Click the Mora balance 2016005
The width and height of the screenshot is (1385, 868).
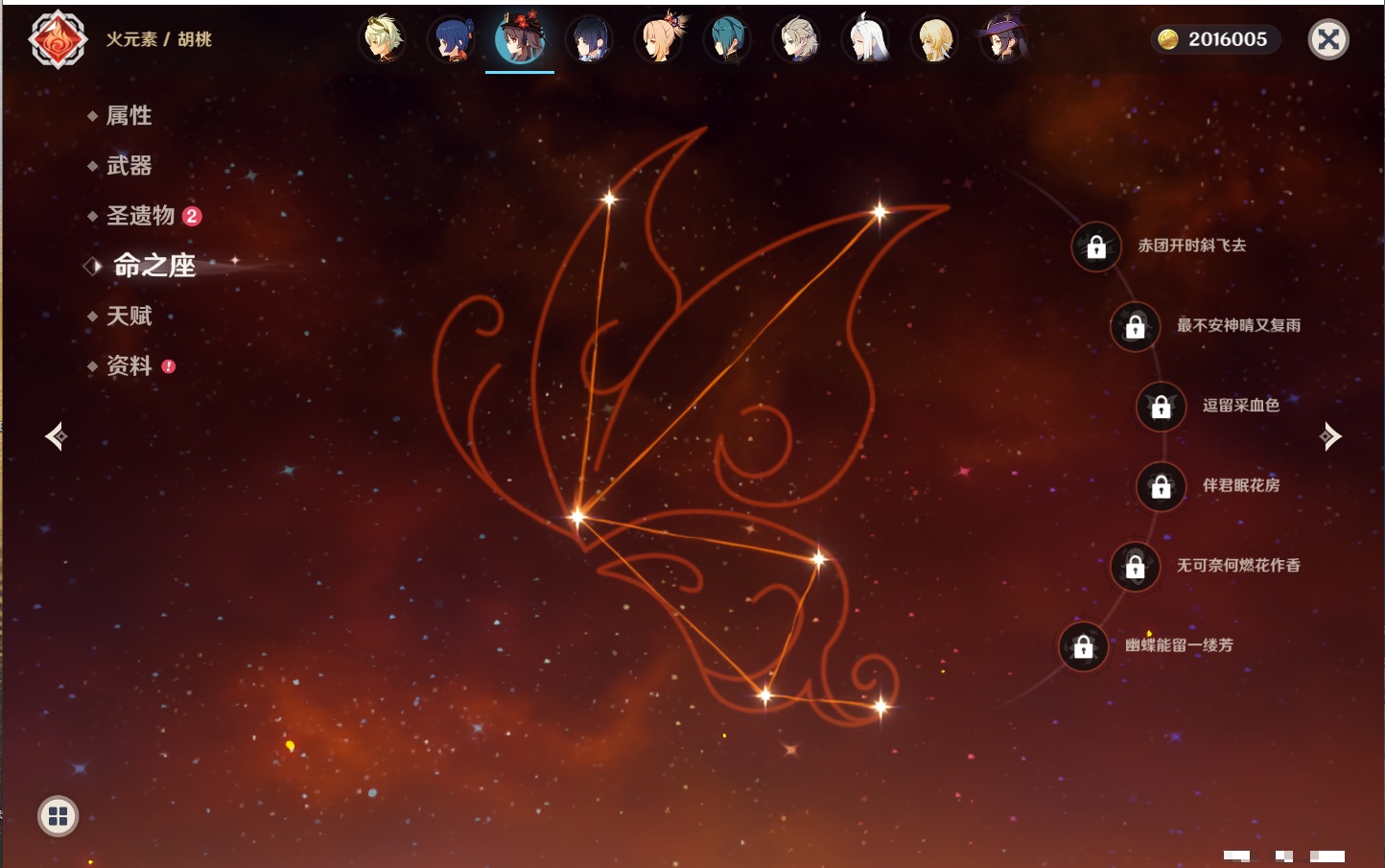click(1216, 39)
